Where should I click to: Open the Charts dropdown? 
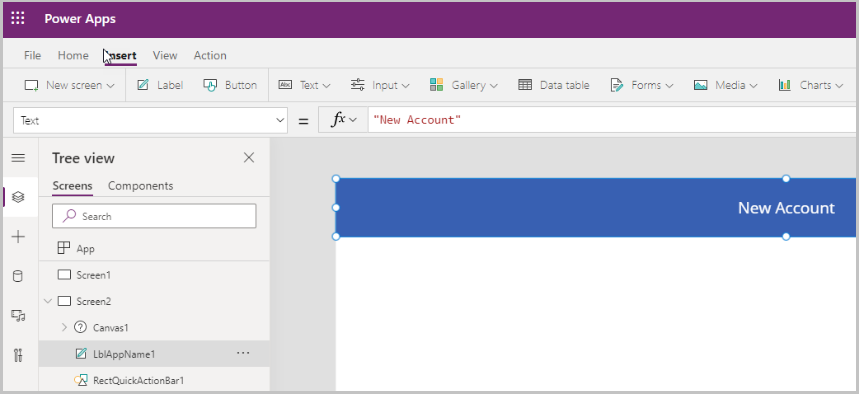(811, 85)
